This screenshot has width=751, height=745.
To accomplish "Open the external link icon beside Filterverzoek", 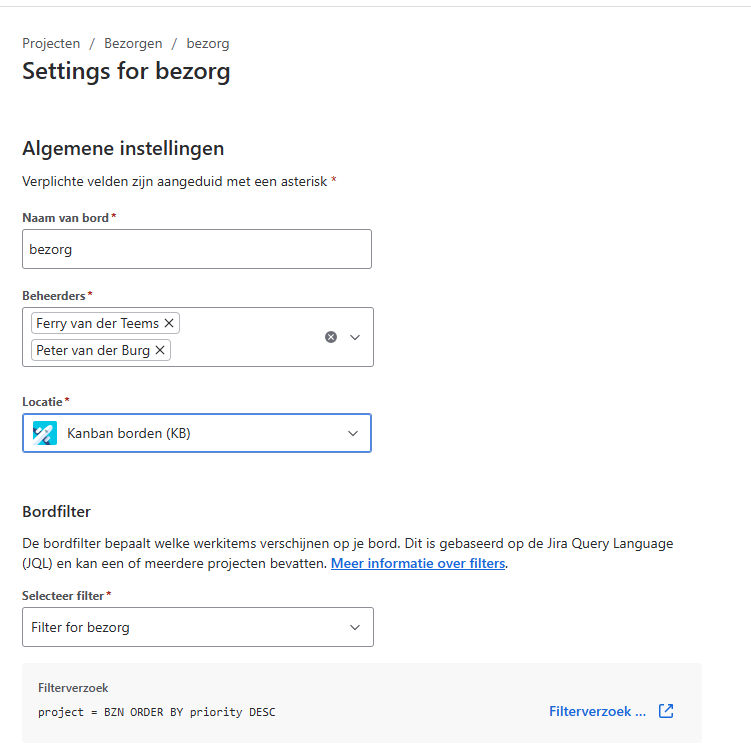I will pos(666,711).
